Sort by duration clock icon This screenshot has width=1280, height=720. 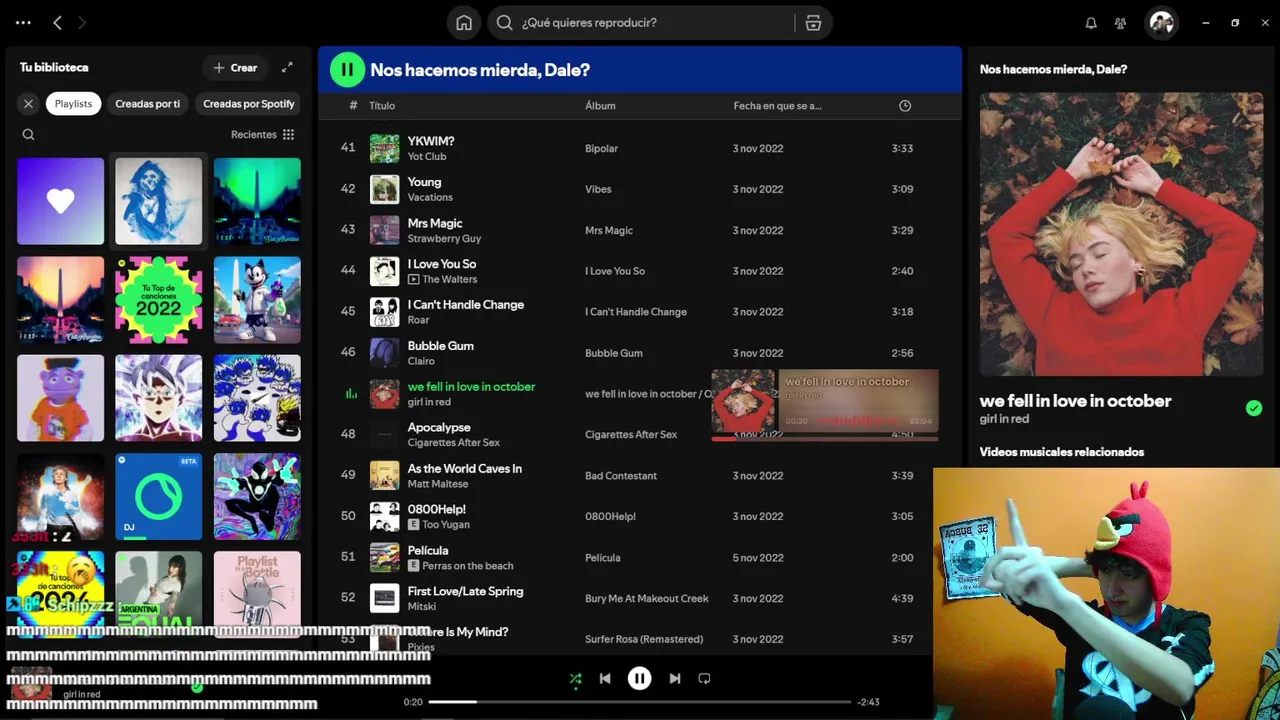point(905,105)
